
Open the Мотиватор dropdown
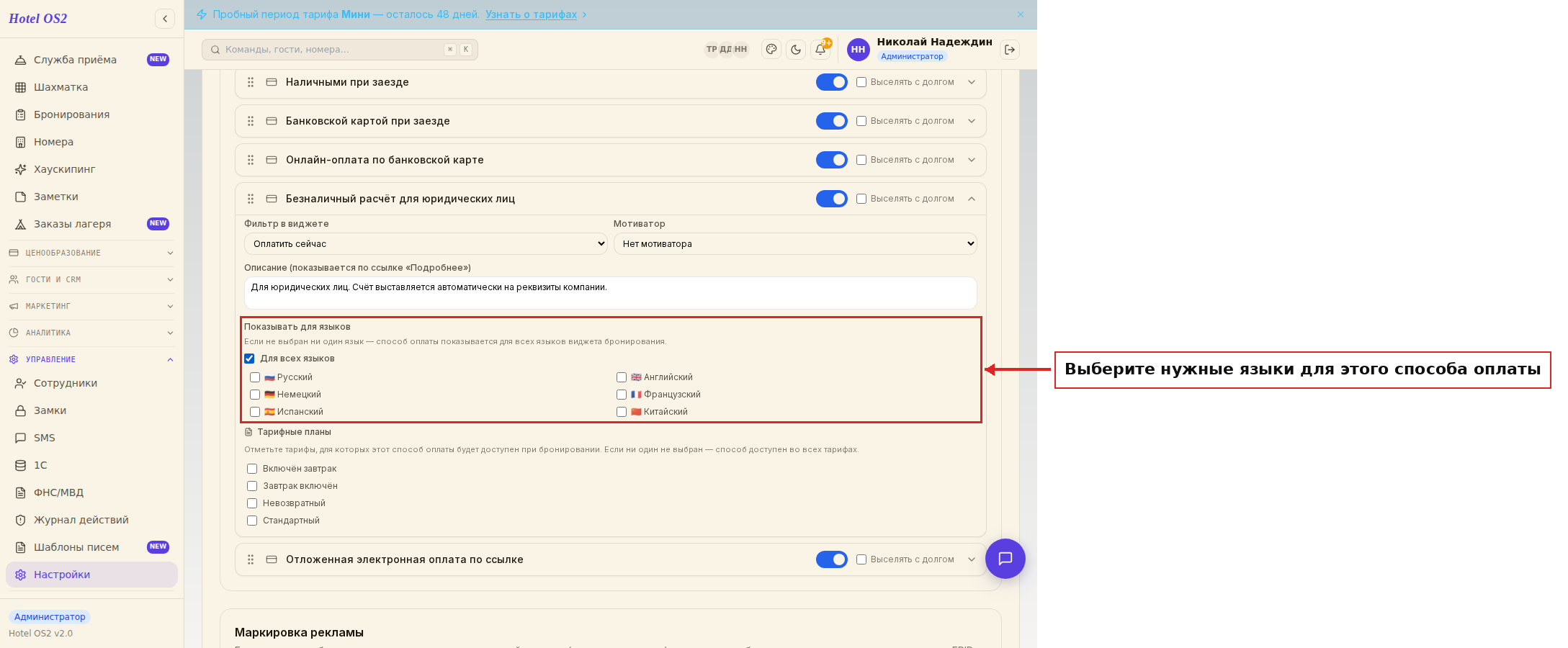pos(795,244)
